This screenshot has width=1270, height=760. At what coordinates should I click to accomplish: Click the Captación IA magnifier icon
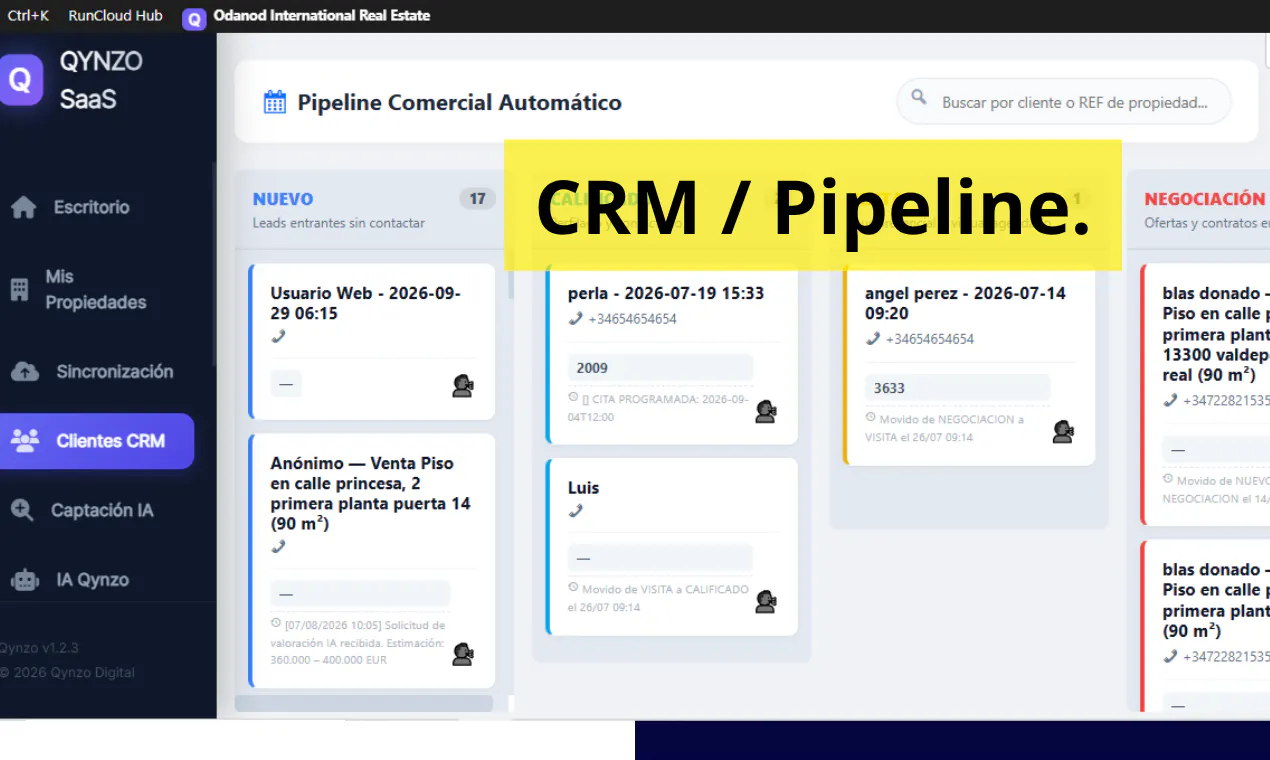[x=22, y=511]
